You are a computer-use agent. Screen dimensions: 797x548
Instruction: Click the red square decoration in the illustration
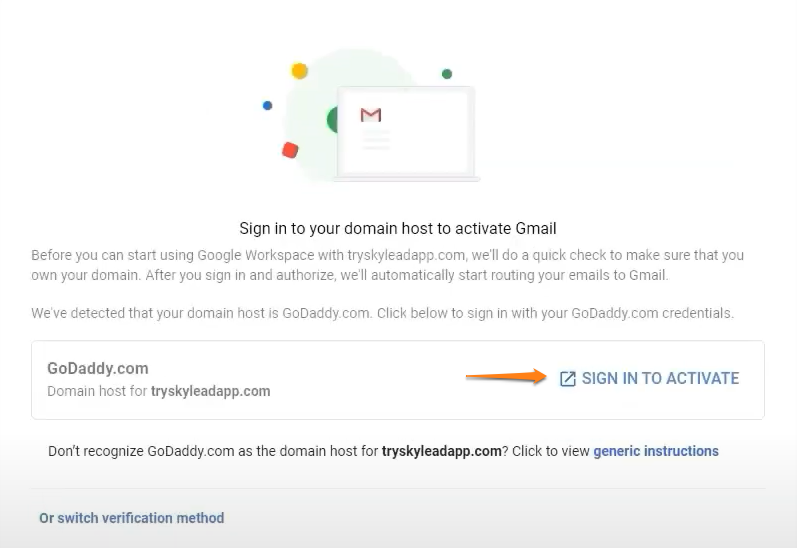tap(290, 150)
